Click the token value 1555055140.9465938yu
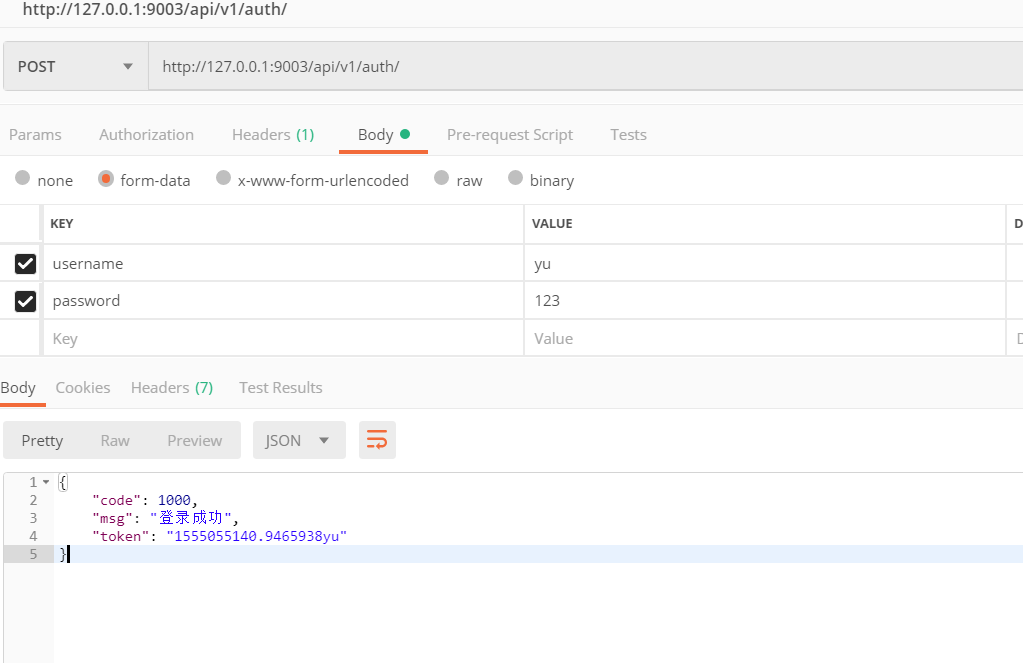This screenshot has width=1023, height=663. 257,536
